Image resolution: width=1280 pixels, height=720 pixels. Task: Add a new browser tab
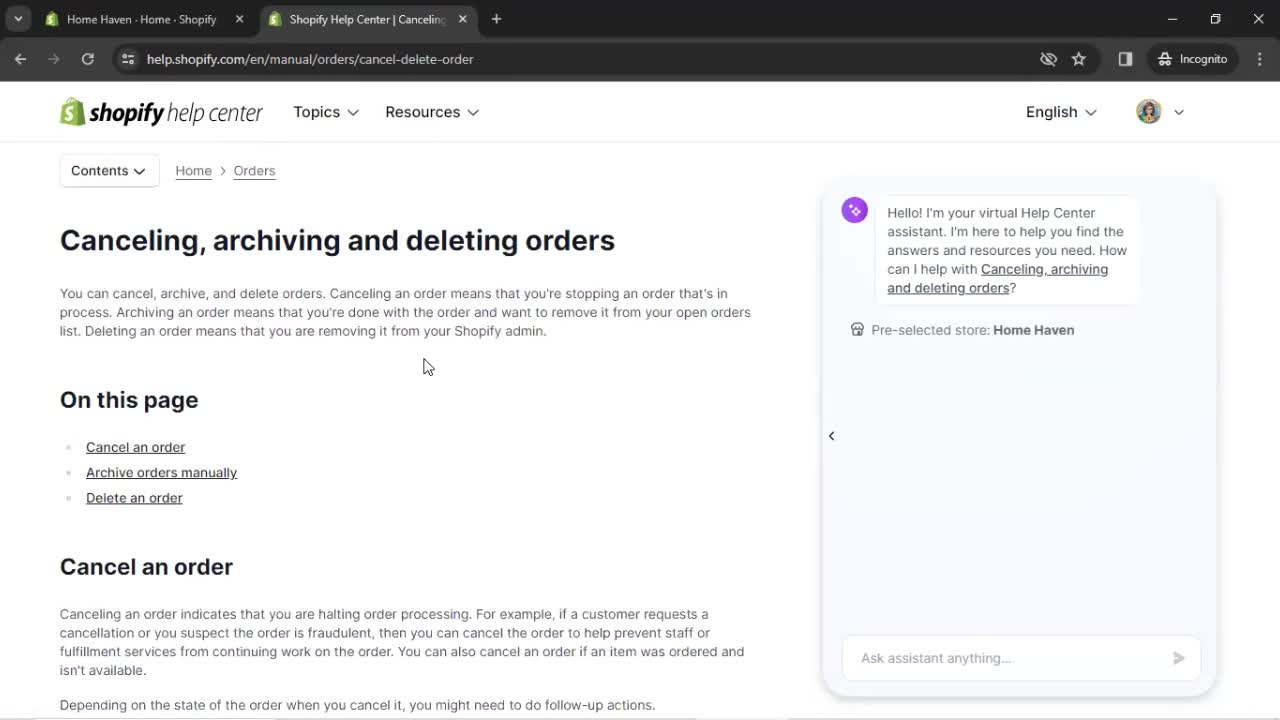pos(496,19)
